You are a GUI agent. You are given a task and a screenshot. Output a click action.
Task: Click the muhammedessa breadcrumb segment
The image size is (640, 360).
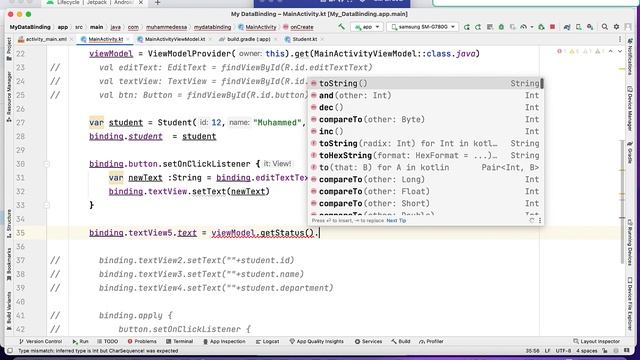pyautogui.click(x=167, y=27)
